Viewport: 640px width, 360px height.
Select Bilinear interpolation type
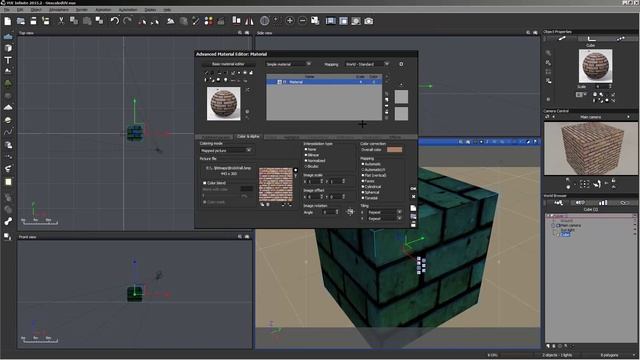(306, 155)
